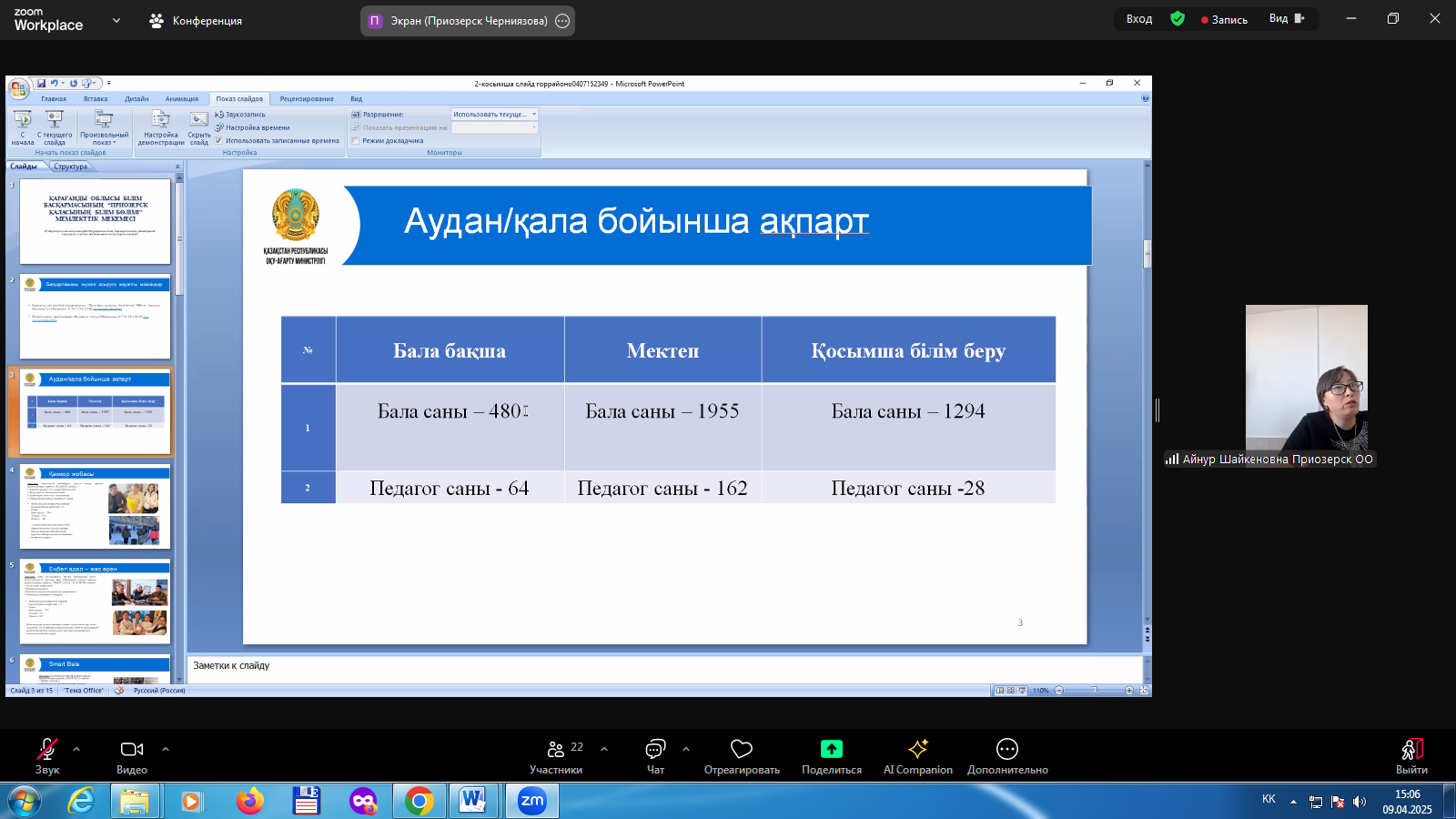
Task: Expand the video options arrow beside Видео
Action: [x=166, y=749]
